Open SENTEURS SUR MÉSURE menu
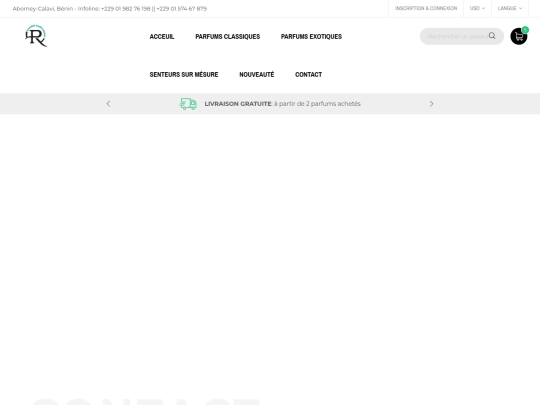The width and height of the screenshot is (540, 405). [184, 74]
